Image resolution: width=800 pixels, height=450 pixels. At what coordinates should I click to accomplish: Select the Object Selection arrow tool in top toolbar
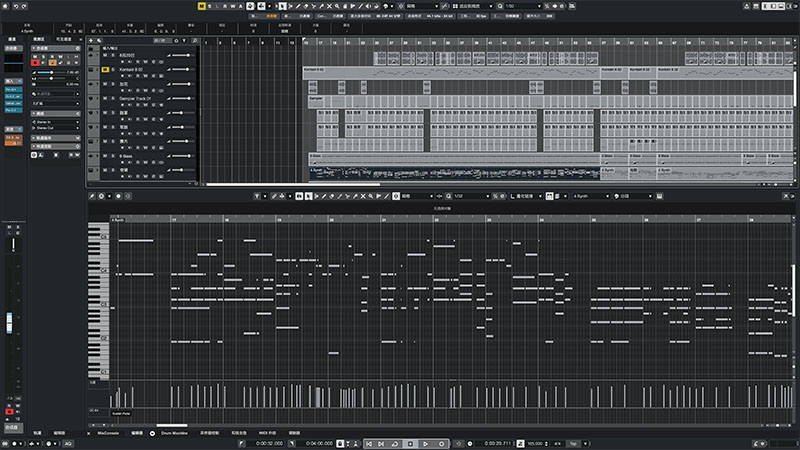pos(282,6)
